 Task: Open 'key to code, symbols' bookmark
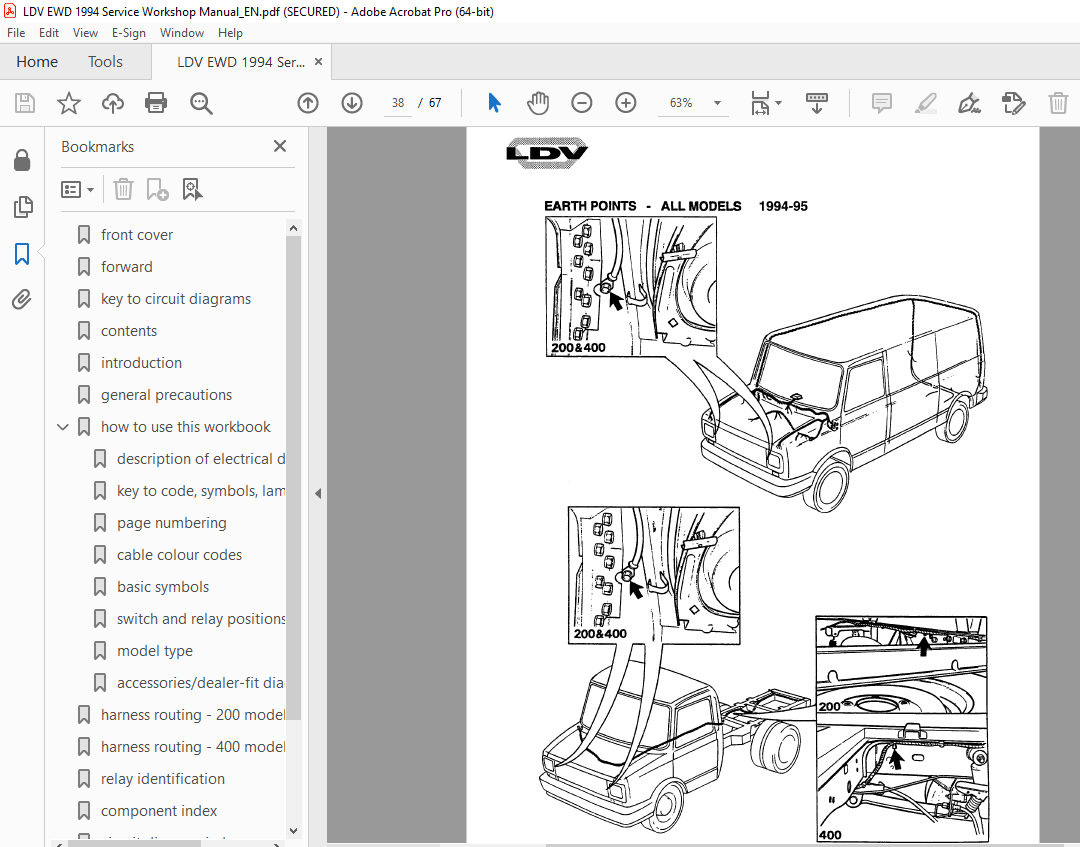[200, 491]
